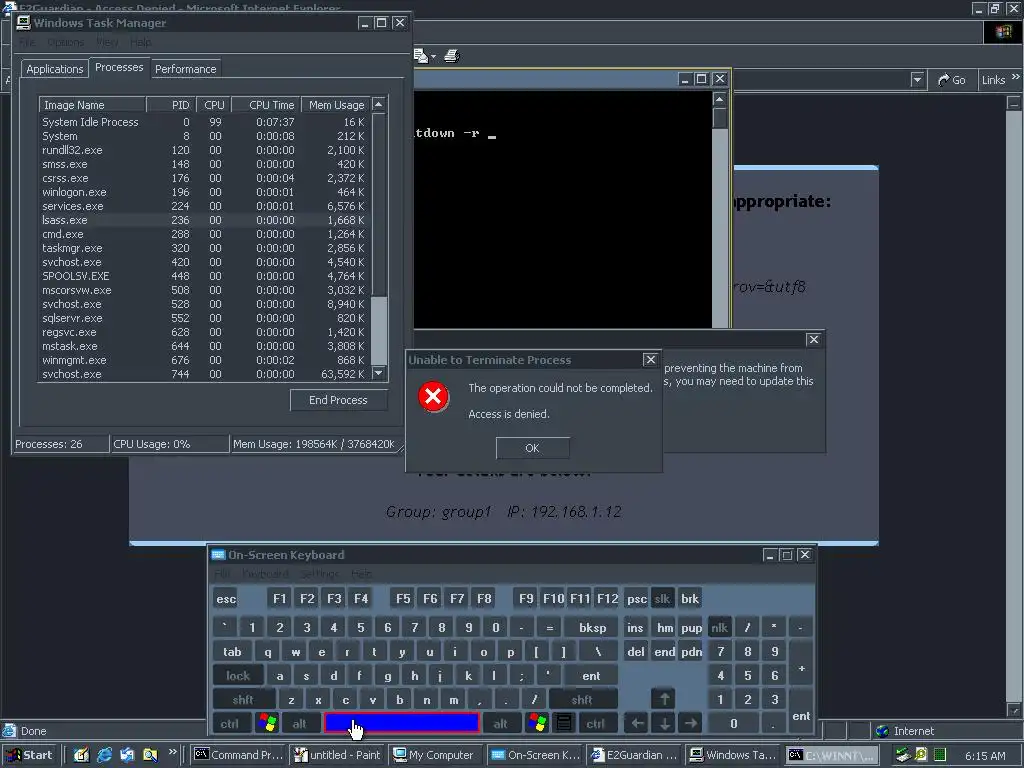Click process list scroll up arrow
The image size is (1024, 768).
point(379,104)
